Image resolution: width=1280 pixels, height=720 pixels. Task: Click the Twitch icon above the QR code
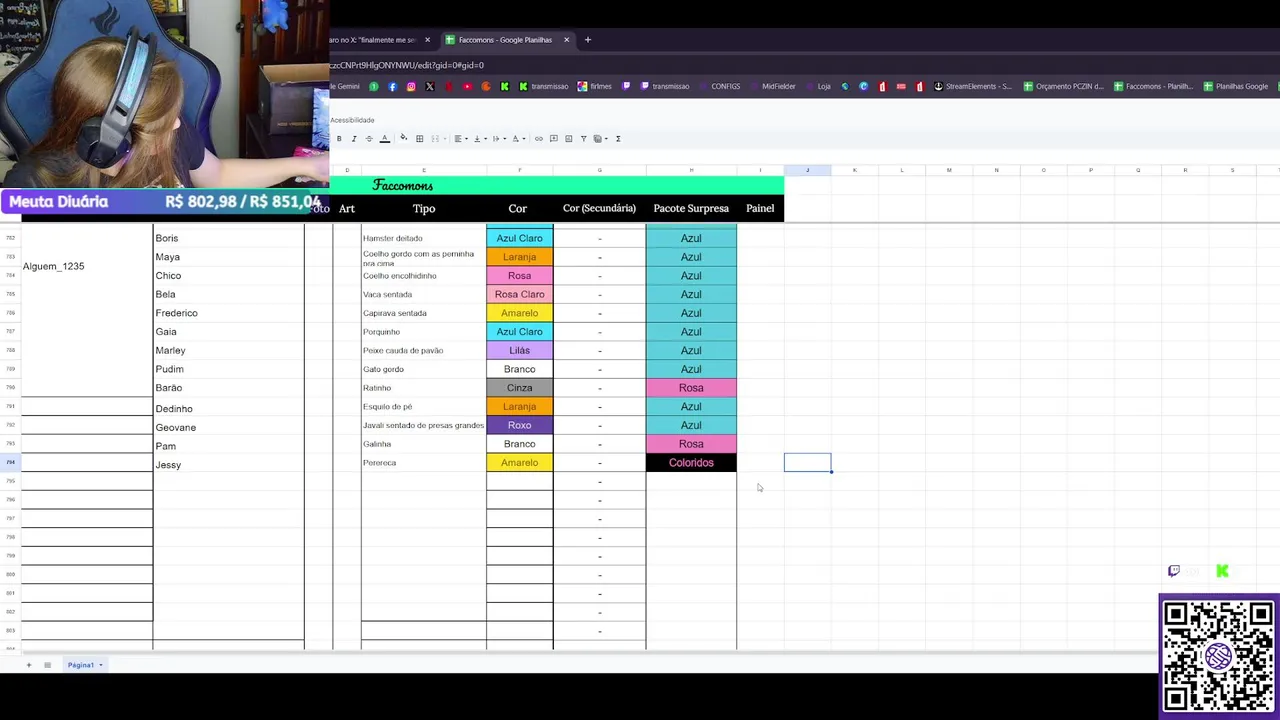[1174, 571]
